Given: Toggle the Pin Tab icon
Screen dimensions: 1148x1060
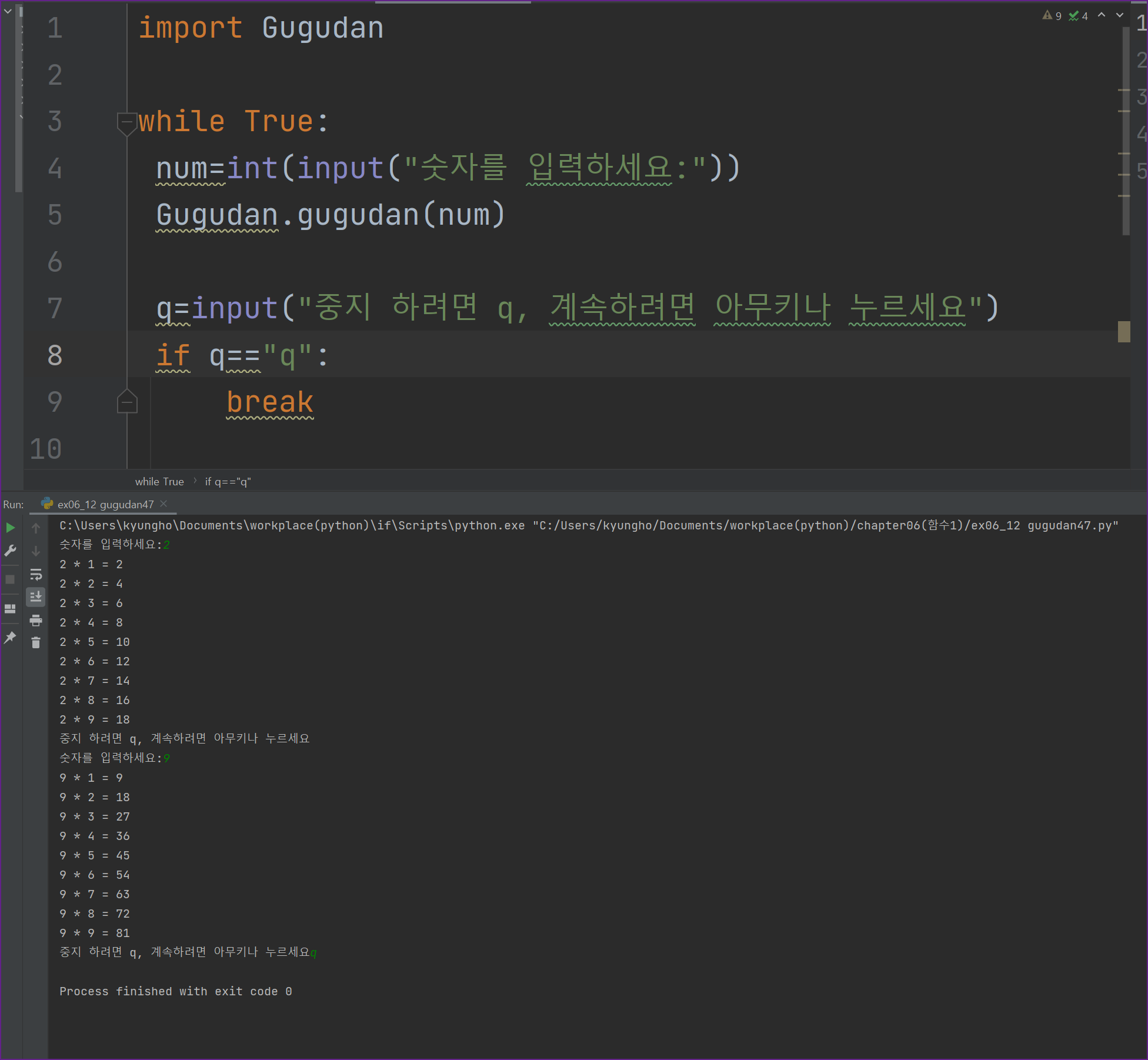Looking at the screenshot, I should tap(10, 638).
